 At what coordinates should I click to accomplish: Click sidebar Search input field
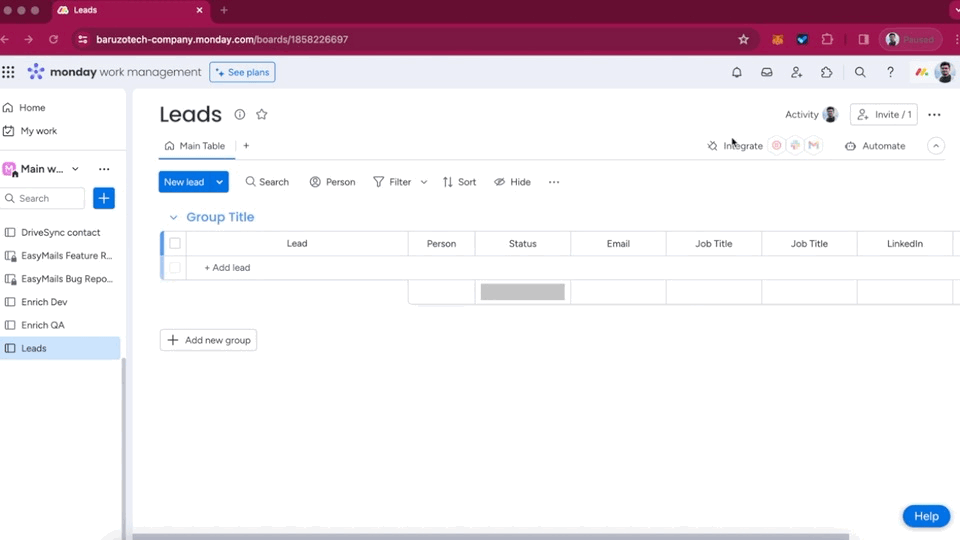(43, 198)
